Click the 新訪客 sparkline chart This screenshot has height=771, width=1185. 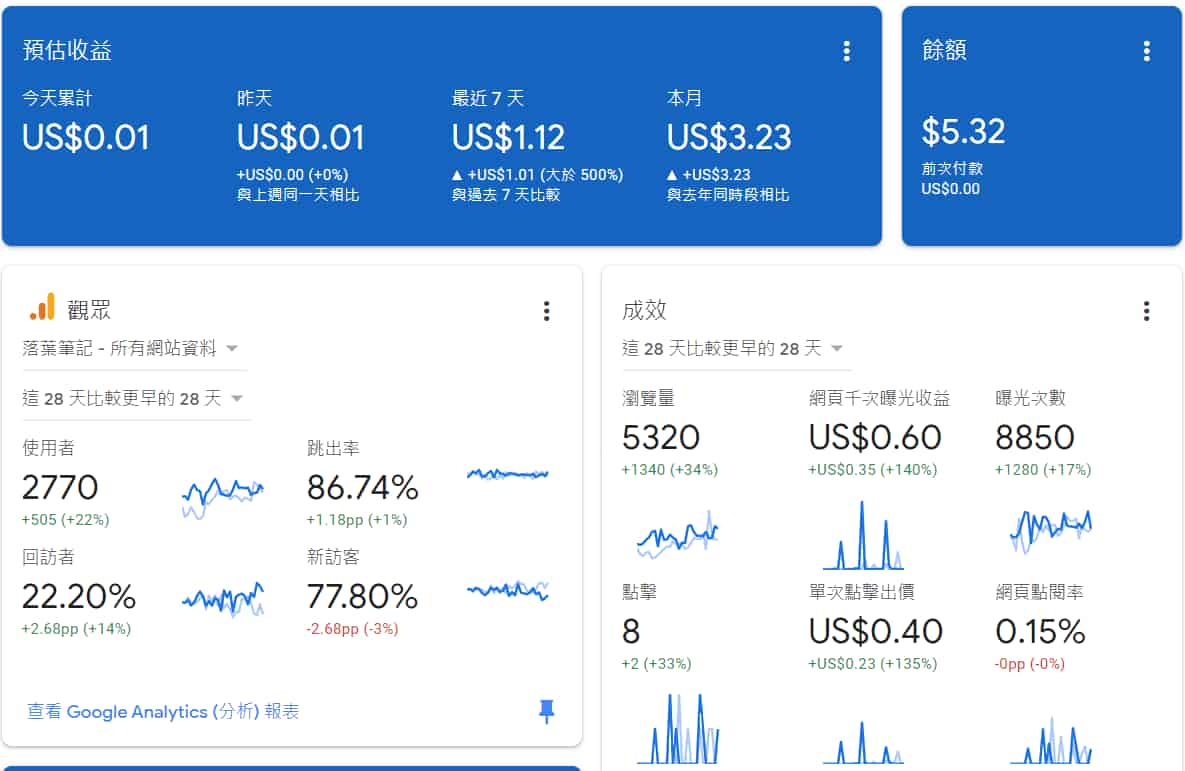pos(508,590)
